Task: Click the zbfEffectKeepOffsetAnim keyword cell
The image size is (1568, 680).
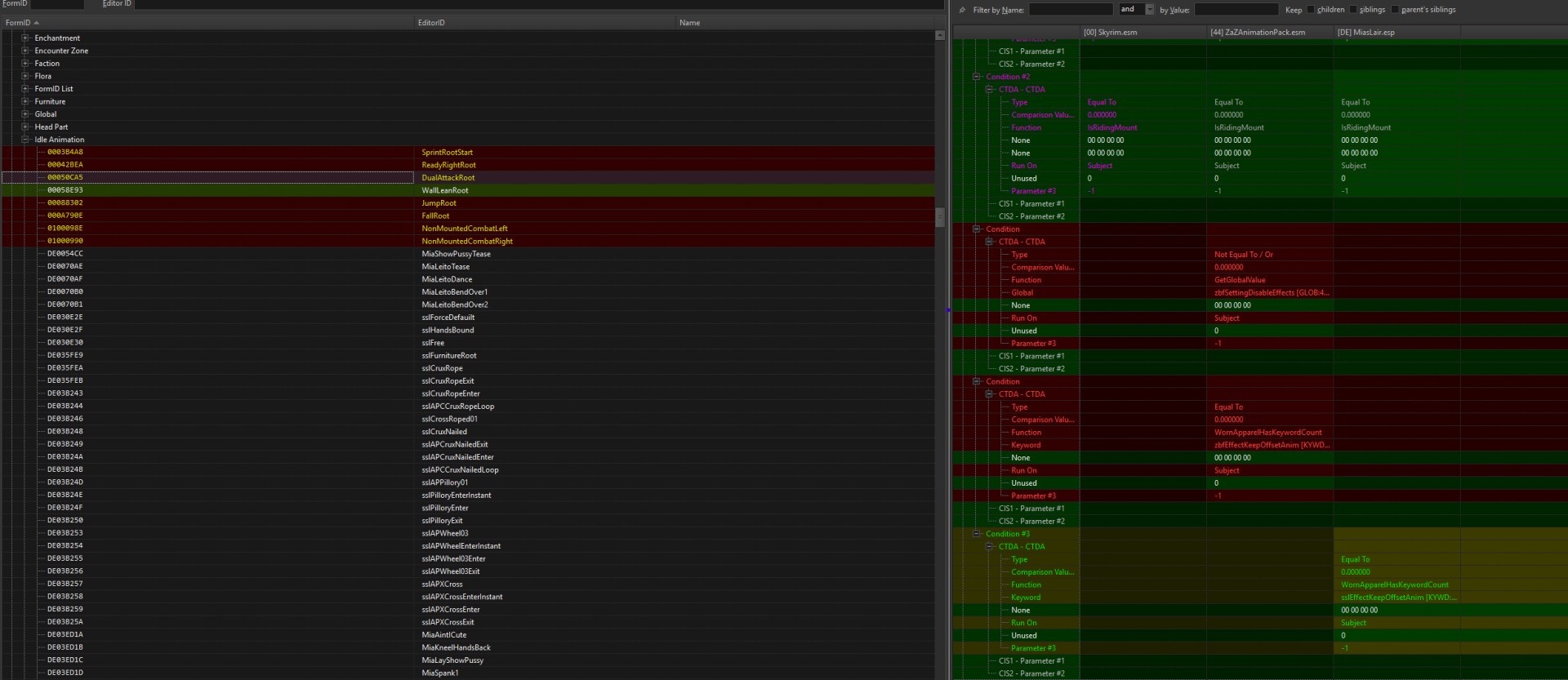Action: coord(1272,445)
